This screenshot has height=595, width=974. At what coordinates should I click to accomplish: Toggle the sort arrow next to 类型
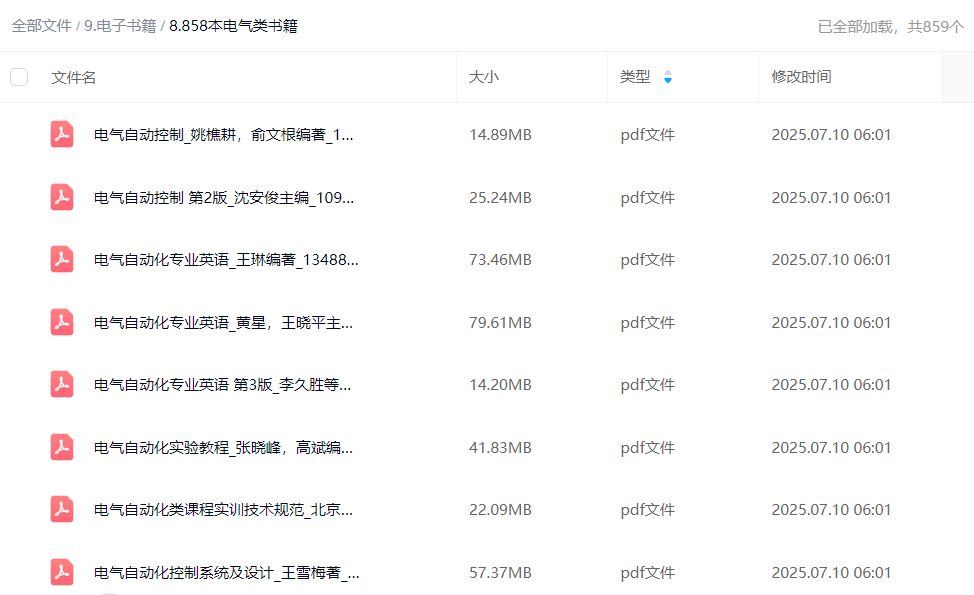668,77
